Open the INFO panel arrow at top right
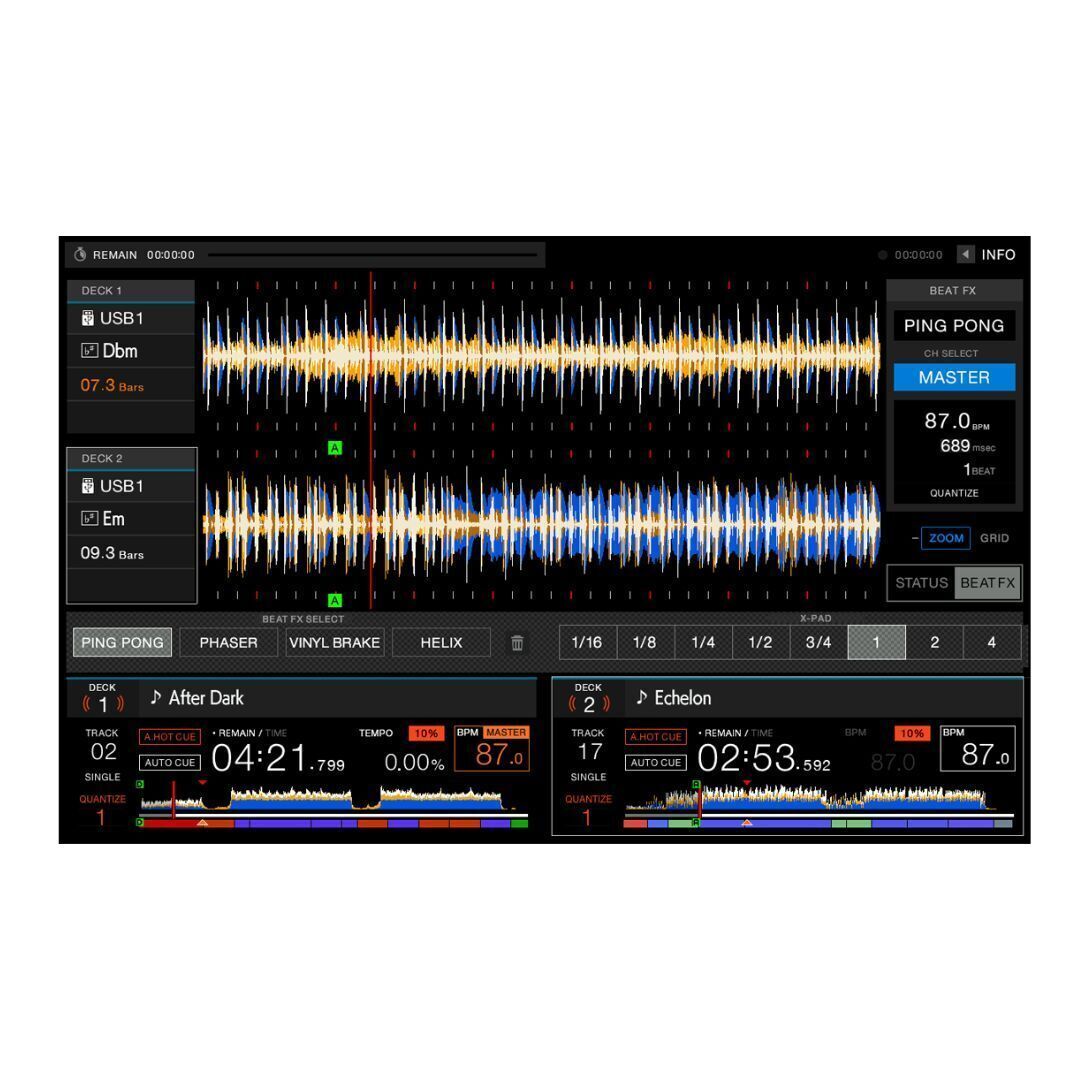This screenshot has width=1080, height=1080. 965,255
